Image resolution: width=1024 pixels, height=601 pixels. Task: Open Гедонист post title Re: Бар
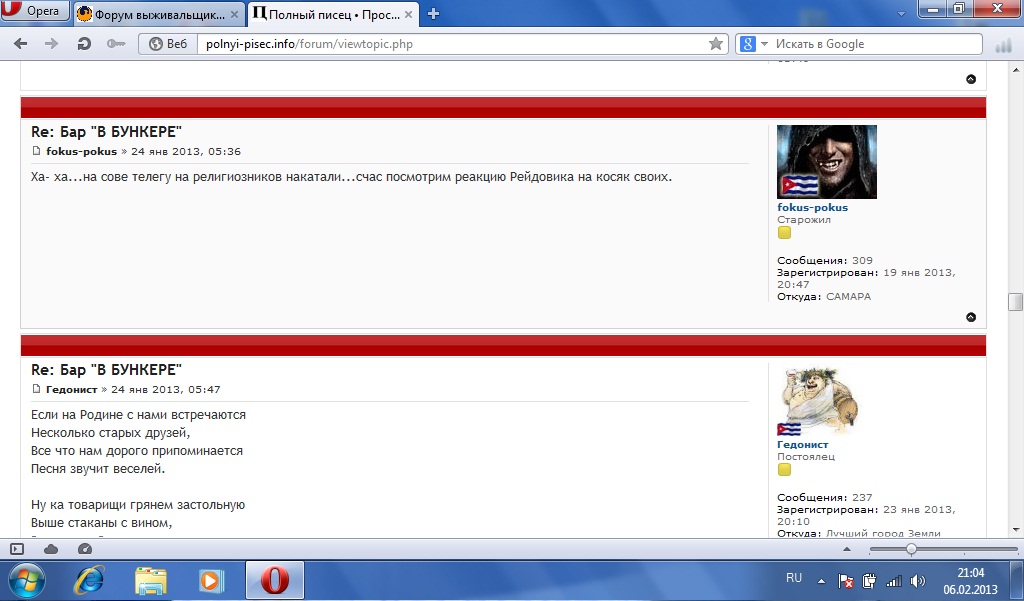coord(106,369)
